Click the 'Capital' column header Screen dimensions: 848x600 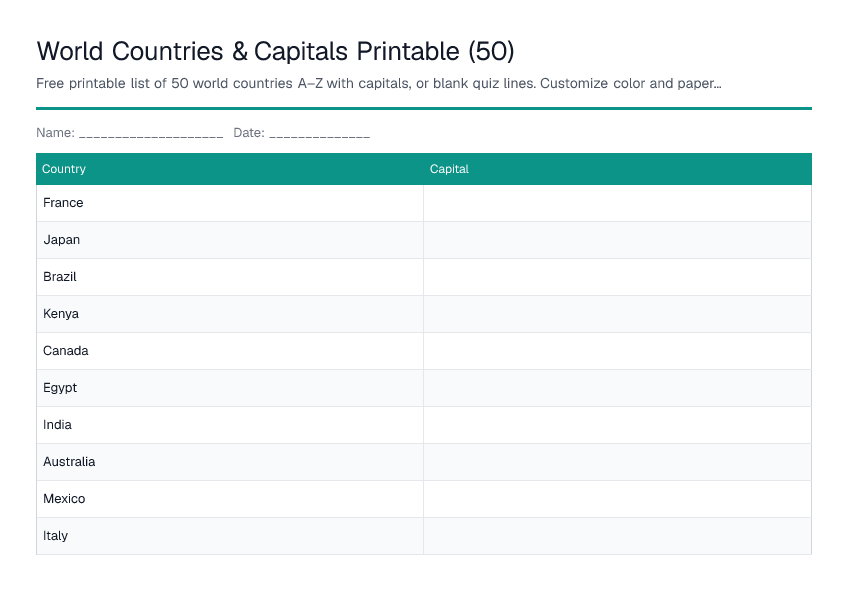[618, 169]
